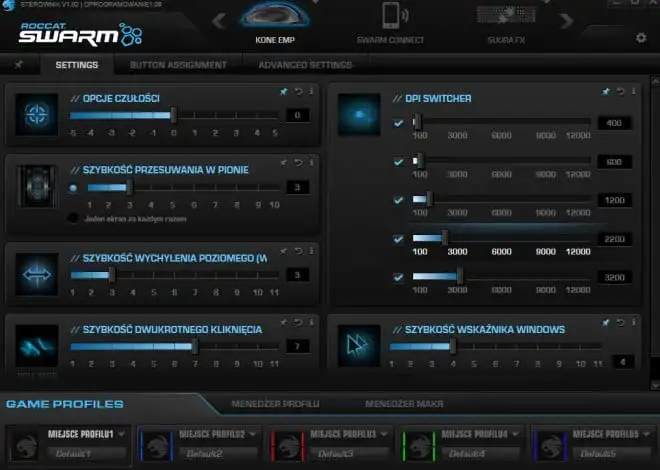This screenshot has width=660, height=470.
Task: Pin the Opcje Czułości panel
Action: [284, 91]
